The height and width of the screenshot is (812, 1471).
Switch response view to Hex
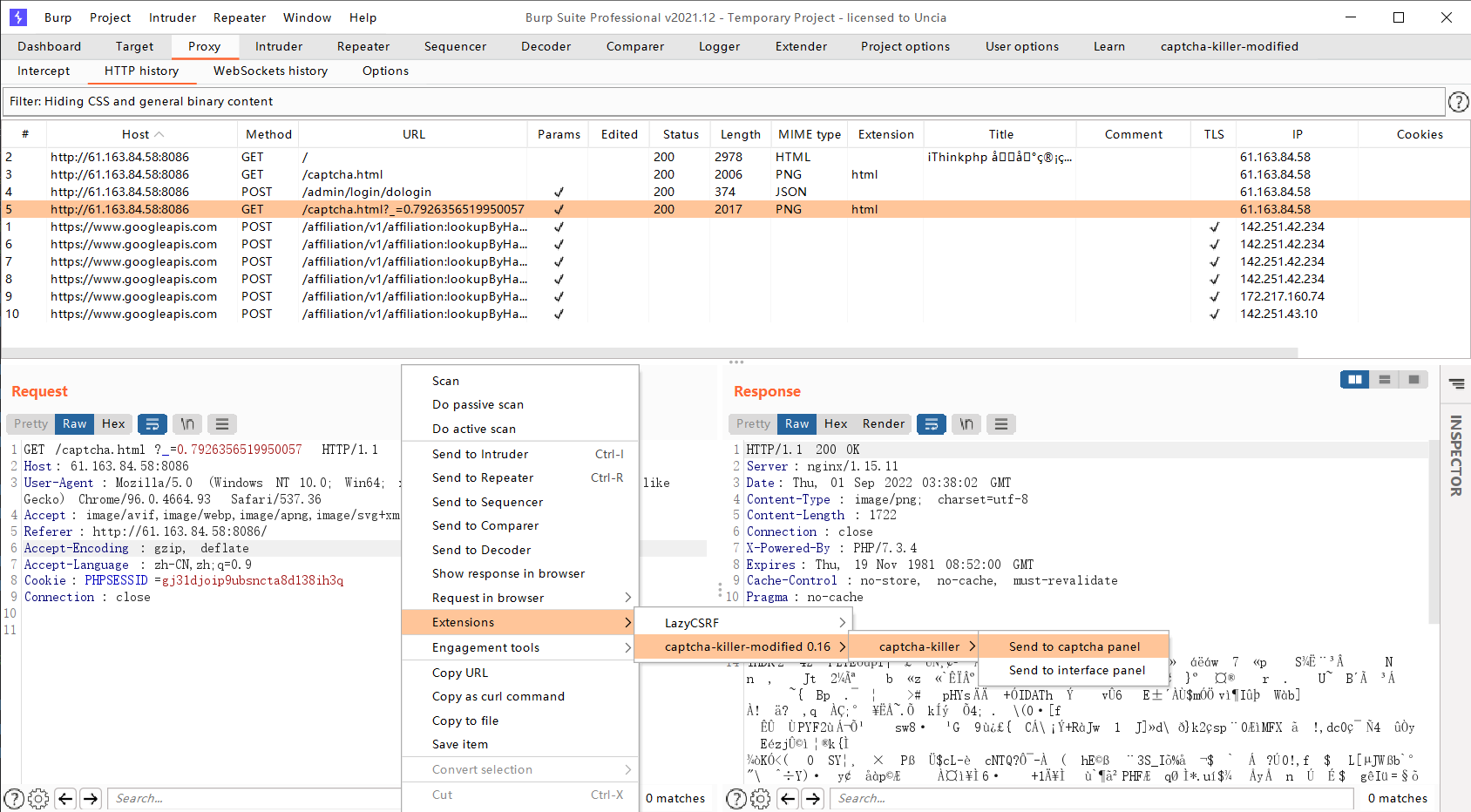(836, 424)
